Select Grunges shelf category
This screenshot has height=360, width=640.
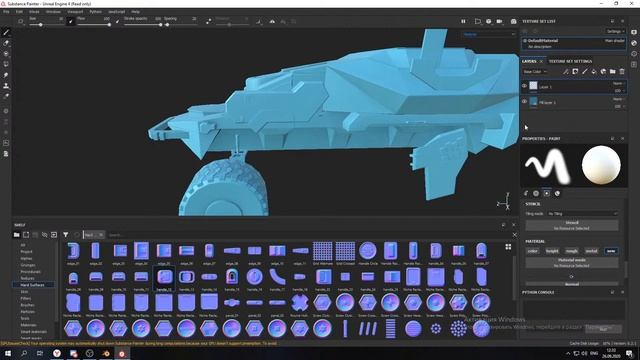pos(28,265)
